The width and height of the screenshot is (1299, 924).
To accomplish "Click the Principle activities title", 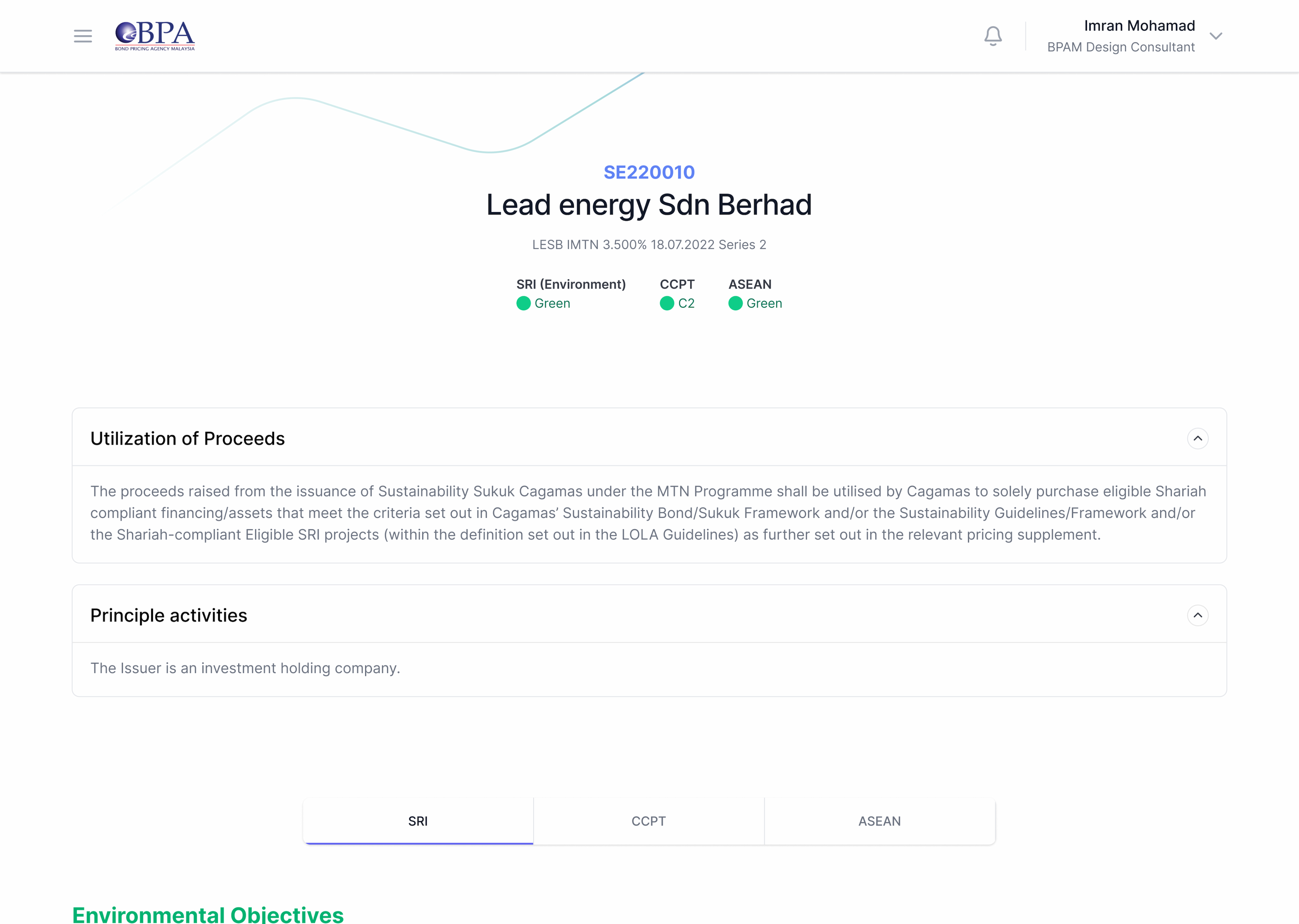I will [168, 615].
